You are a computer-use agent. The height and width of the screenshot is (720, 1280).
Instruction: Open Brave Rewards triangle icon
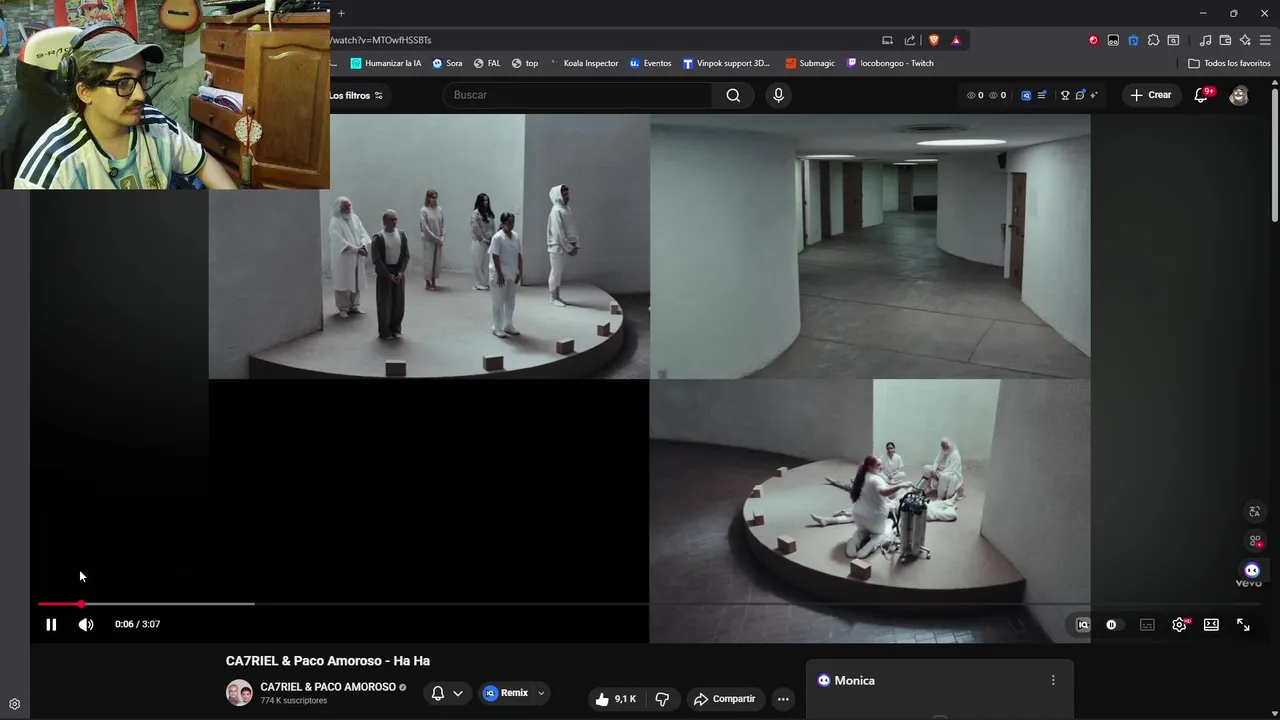(x=956, y=40)
